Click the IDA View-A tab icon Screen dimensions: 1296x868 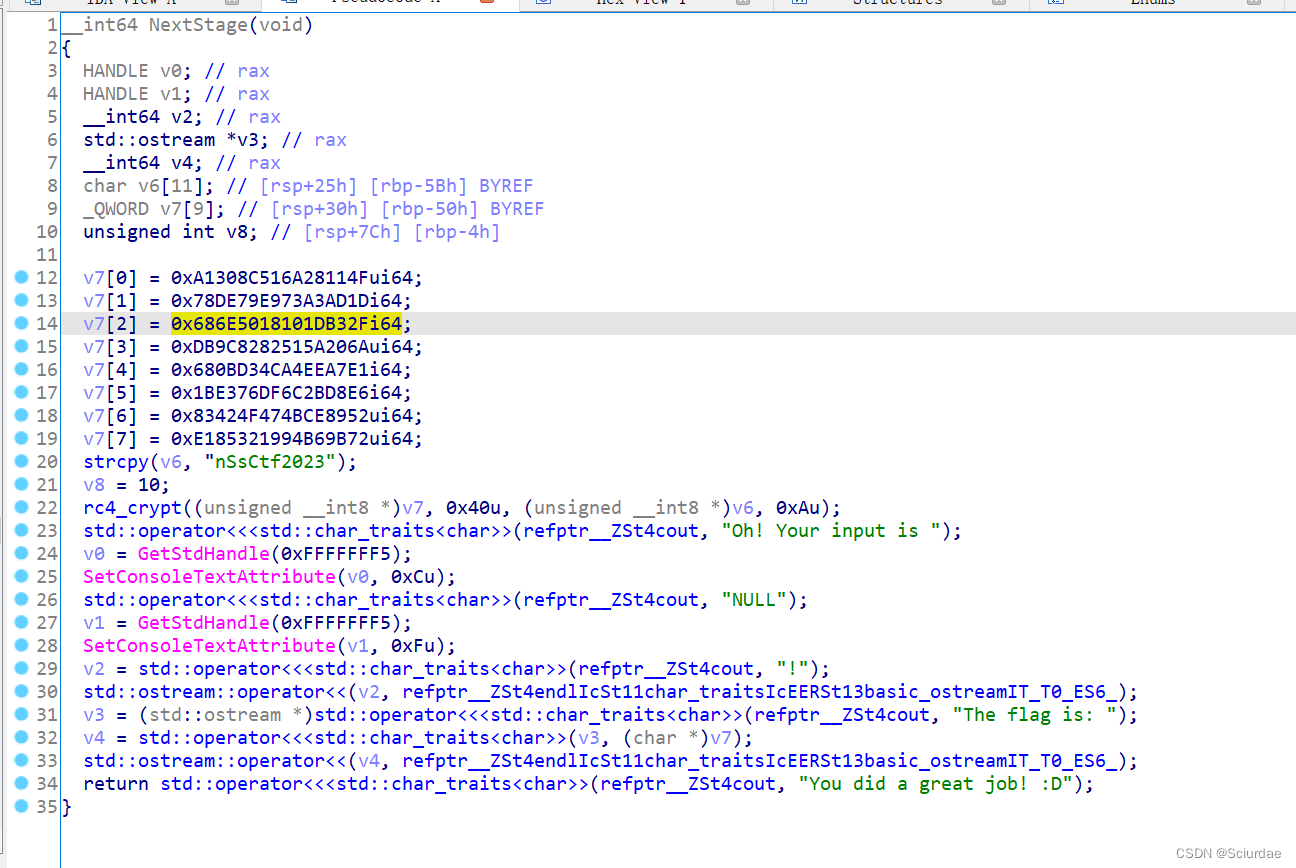35,4
